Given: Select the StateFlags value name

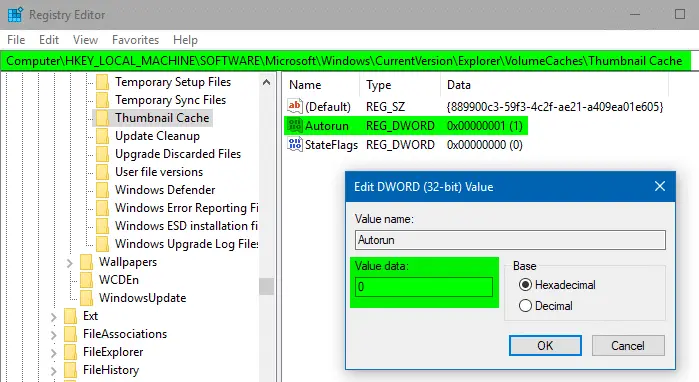Looking at the screenshot, I should pyautogui.click(x=331, y=145).
